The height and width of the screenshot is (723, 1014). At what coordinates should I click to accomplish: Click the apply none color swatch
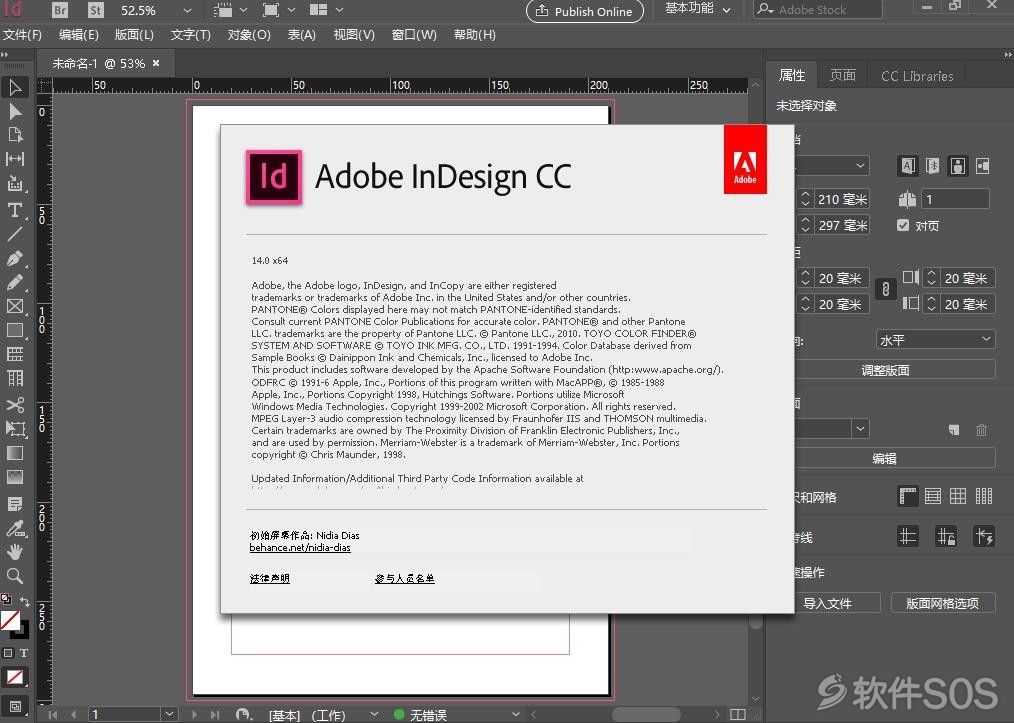coord(14,678)
